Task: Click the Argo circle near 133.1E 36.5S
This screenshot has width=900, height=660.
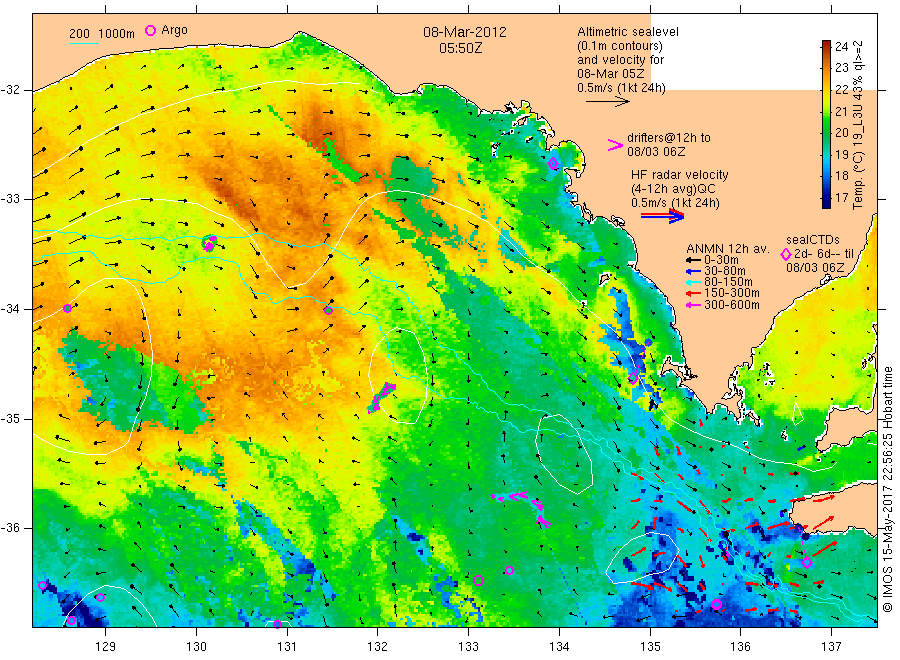Action: pos(478,580)
